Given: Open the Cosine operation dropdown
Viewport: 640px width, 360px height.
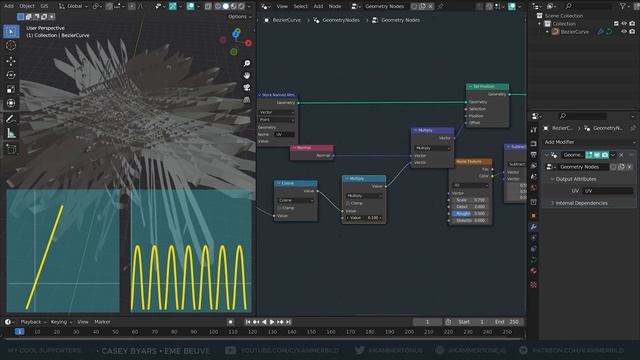Looking at the screenshot, I should (296, 200).
